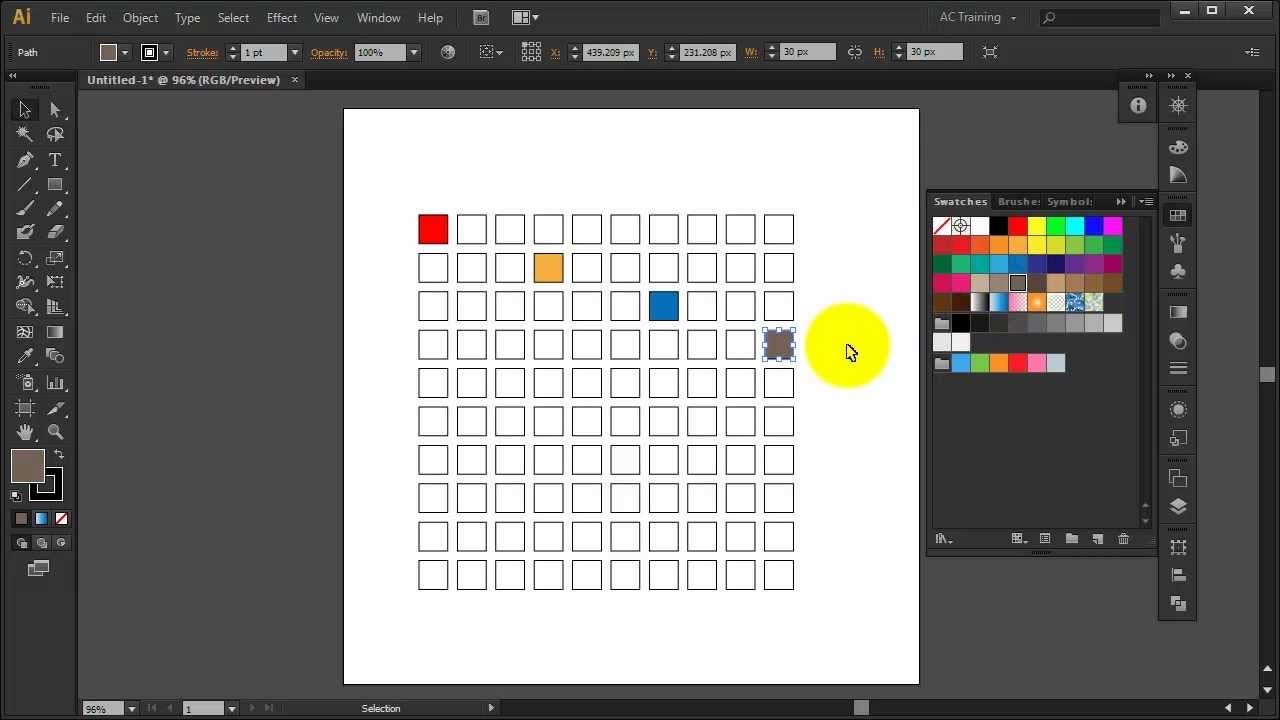Open the Stroke color dropdown in Control bar
The height and width of the screenshot is (720, 1280).
coord(166,53)
